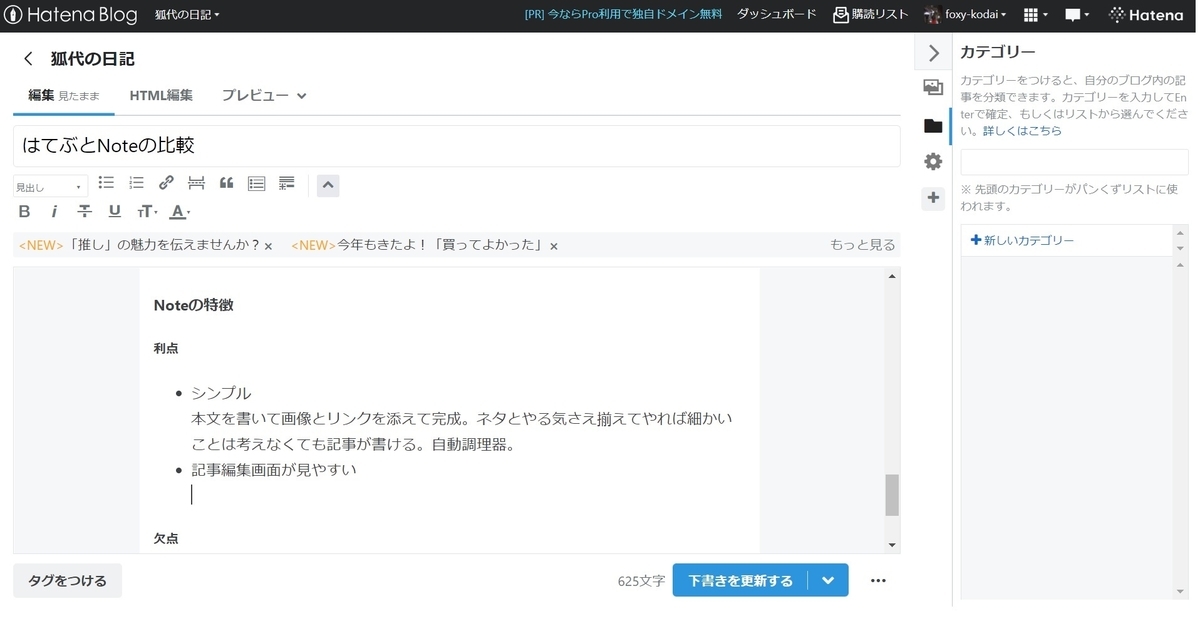Dismiss the 「推し」の魅力 topic suggestion

point(268,246)
